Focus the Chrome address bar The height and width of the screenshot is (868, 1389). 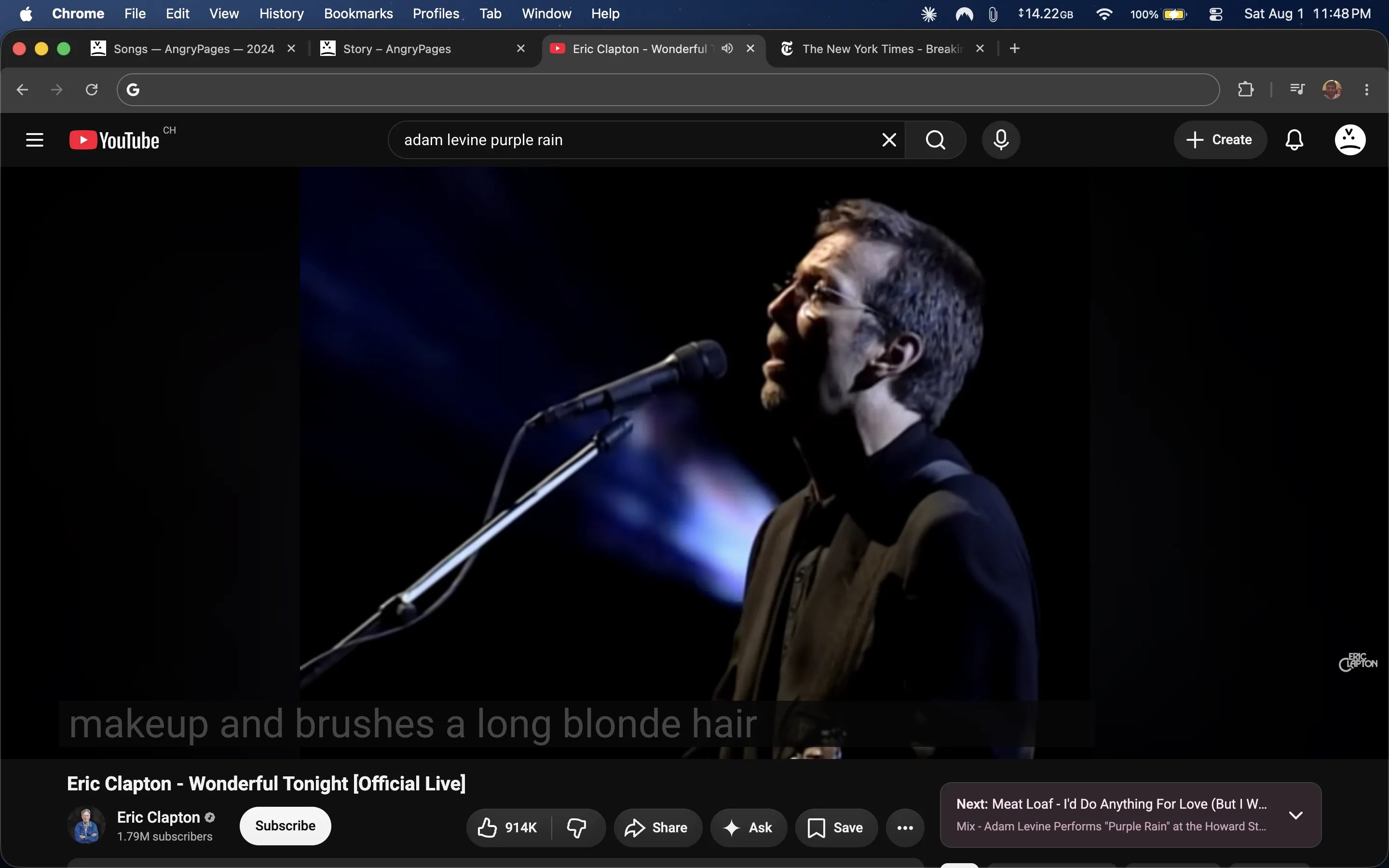(x=668, y=90)
